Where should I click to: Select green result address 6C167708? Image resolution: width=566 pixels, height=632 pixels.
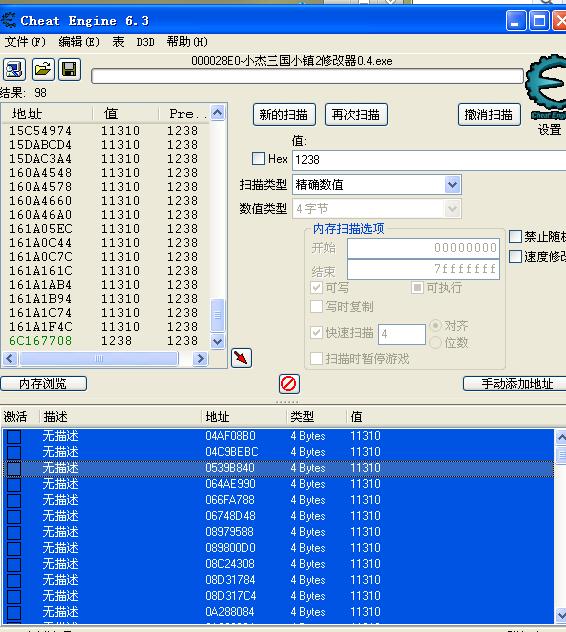click(40, 341)
